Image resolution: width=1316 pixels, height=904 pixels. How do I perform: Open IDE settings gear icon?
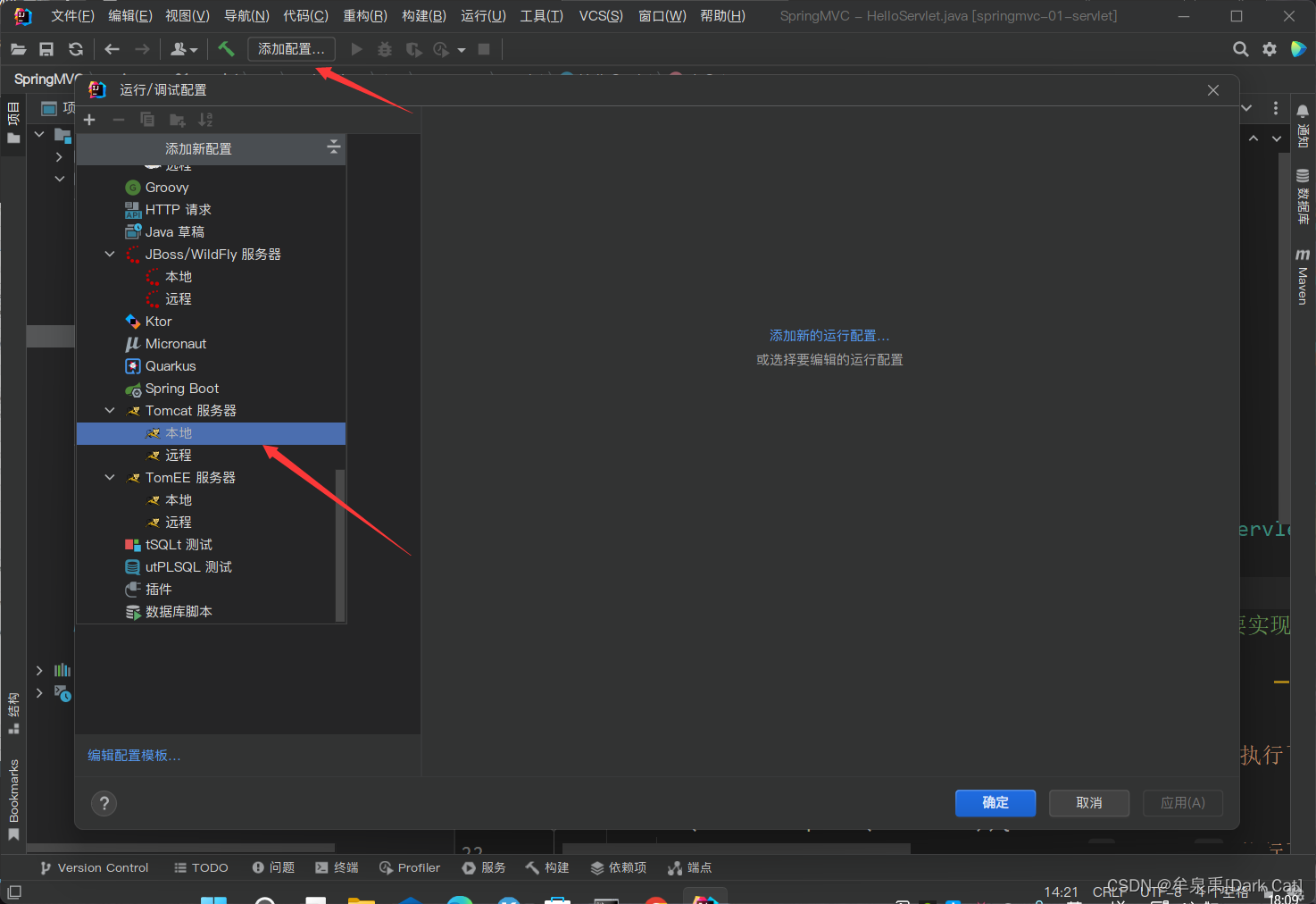[x=1270, y=49]
